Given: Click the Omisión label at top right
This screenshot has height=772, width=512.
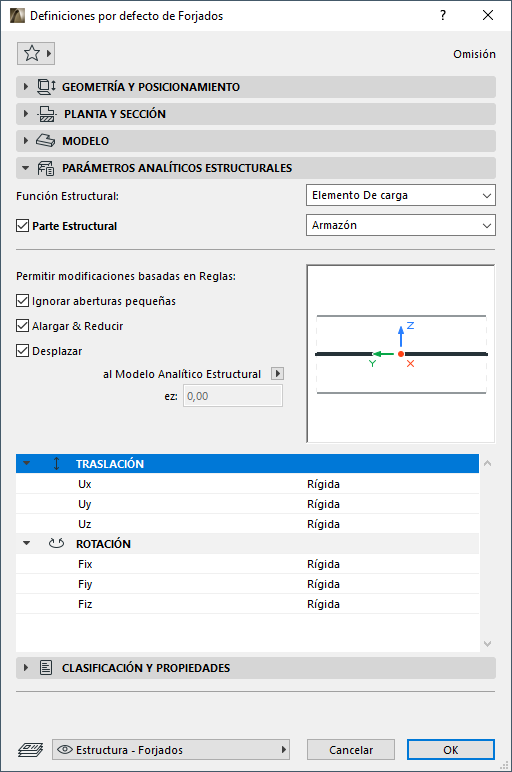Looking at the screenshot, I should (474, 54).
